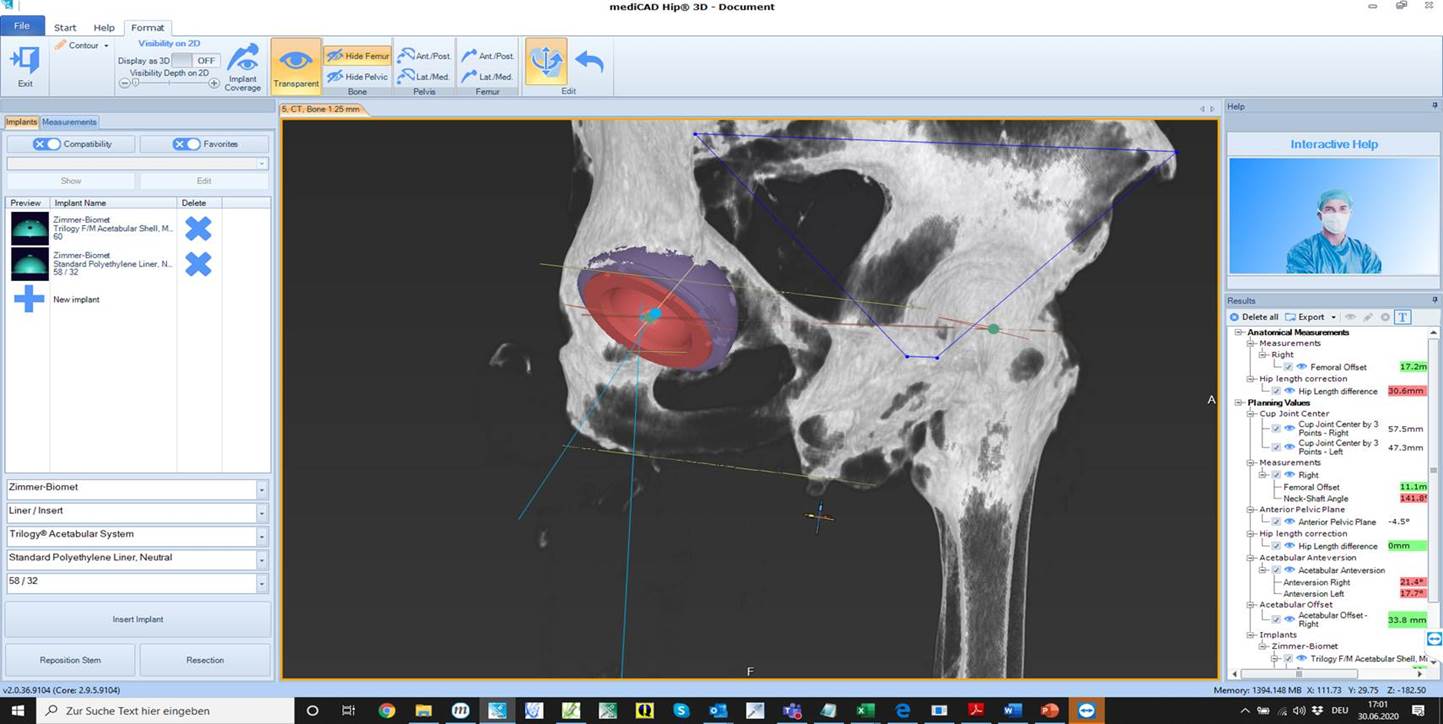Click the Insert Implant button
Screen dimensions: 1443x724
(x=138, y=619)
